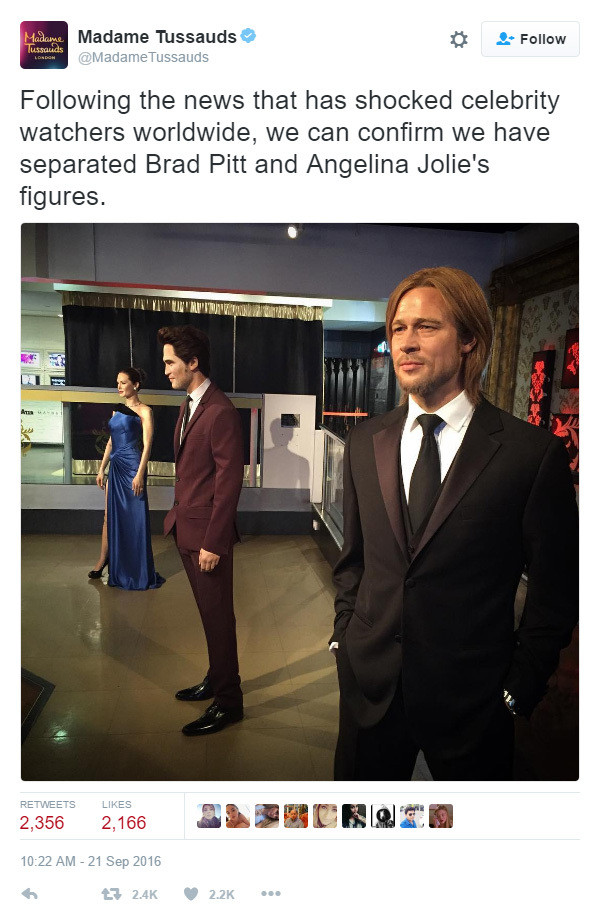Open first liker avatar in the row

(x=209, y=816)
